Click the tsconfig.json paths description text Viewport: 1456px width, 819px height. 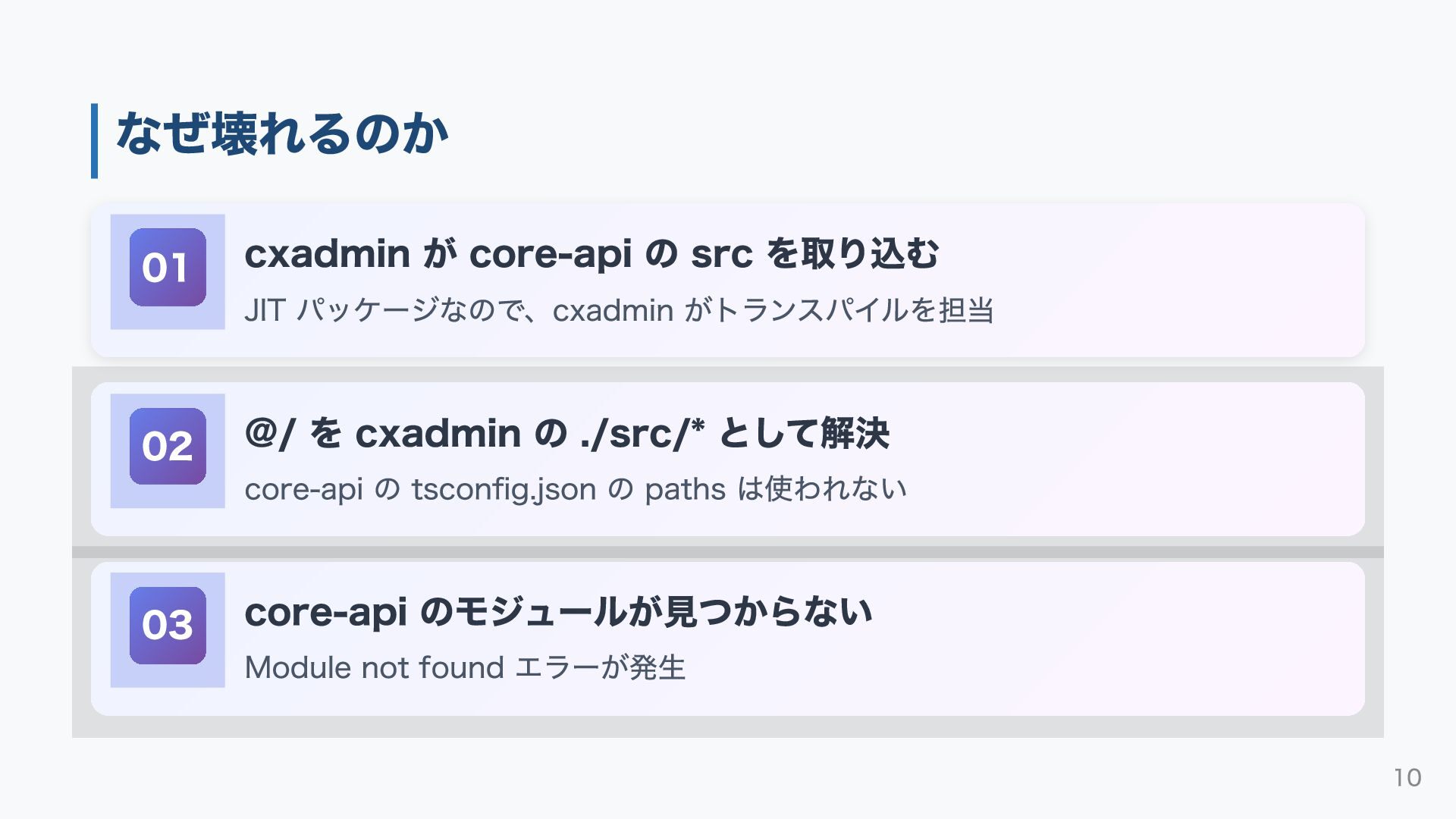[575, 489]
